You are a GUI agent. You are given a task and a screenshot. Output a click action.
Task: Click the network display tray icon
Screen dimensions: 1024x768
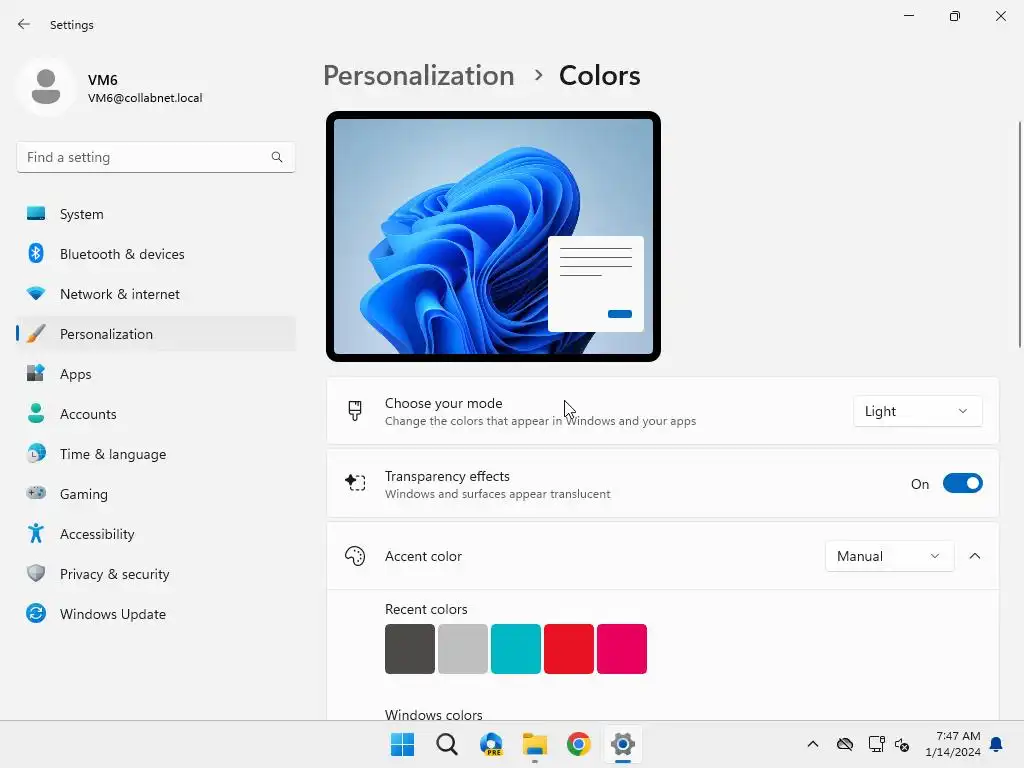pyautogui.click(x=876, y=744)
